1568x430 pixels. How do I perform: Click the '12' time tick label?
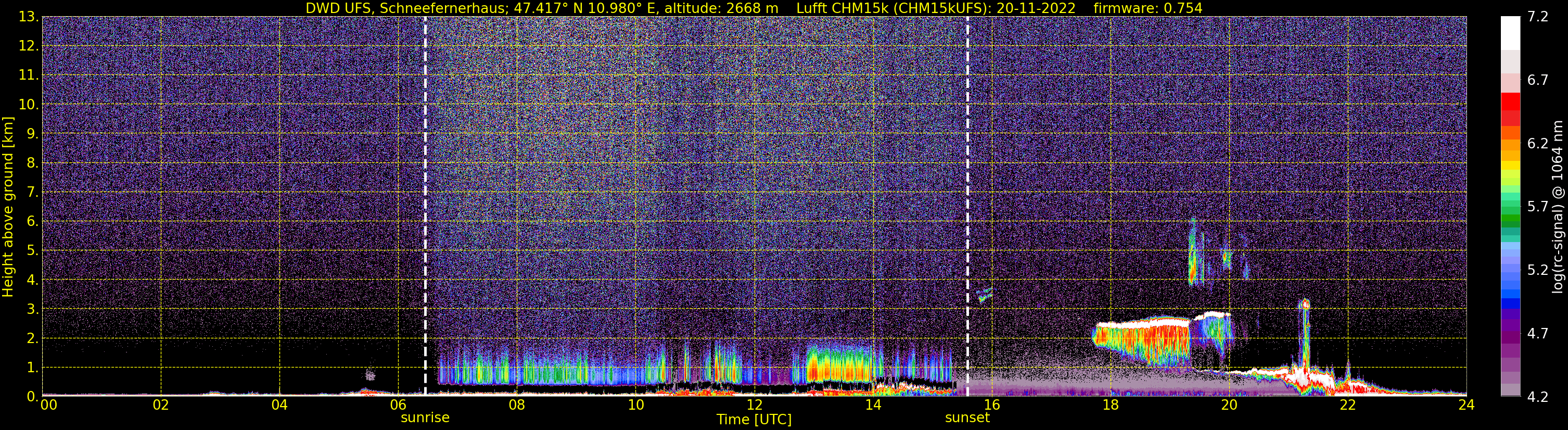pyautogui.click(x=754, y=404)
